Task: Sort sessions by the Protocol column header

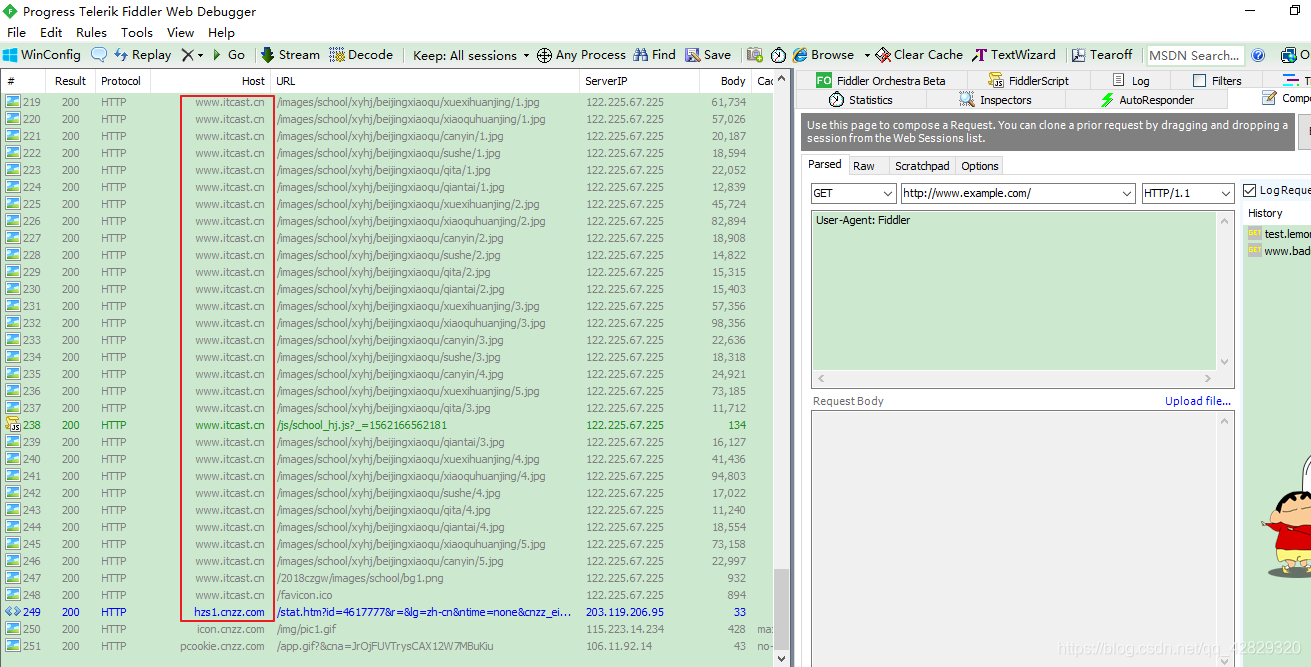Action: click(x=121, y=81)
